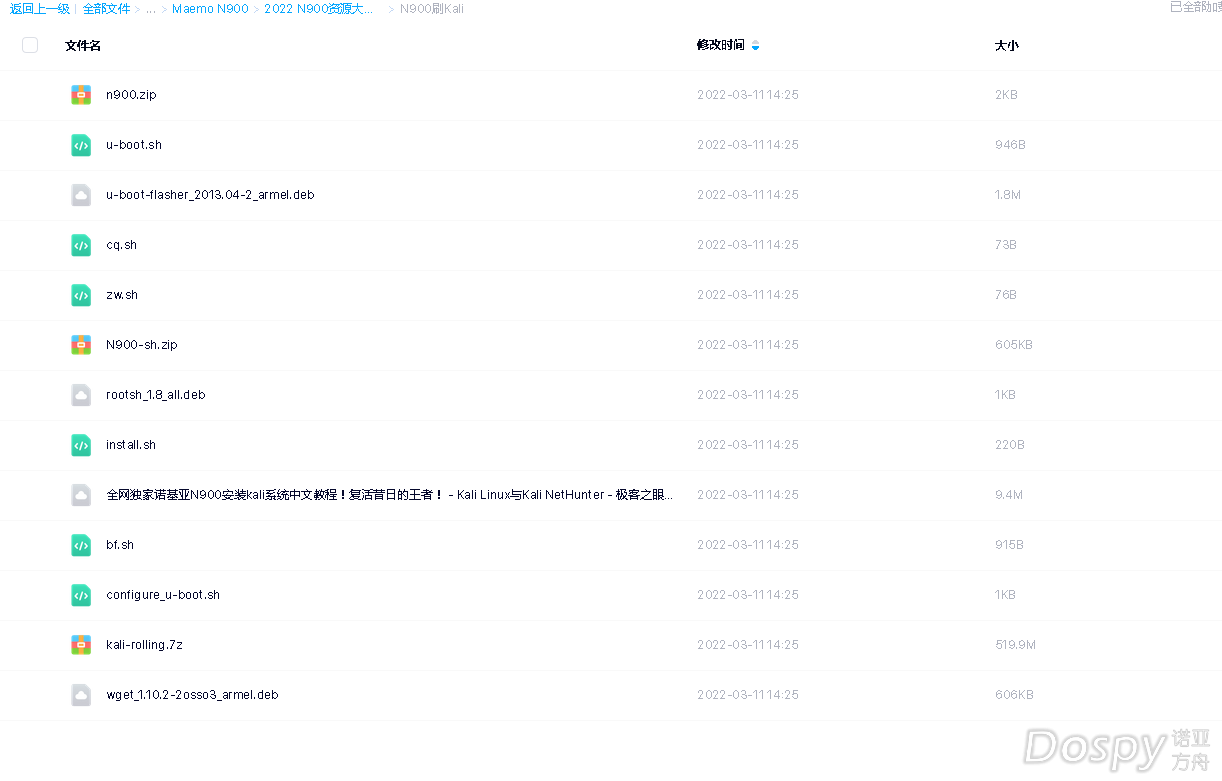1222x781 pixels.
Task: Sort by 修改时间 column header
Action: click(721, 45)
